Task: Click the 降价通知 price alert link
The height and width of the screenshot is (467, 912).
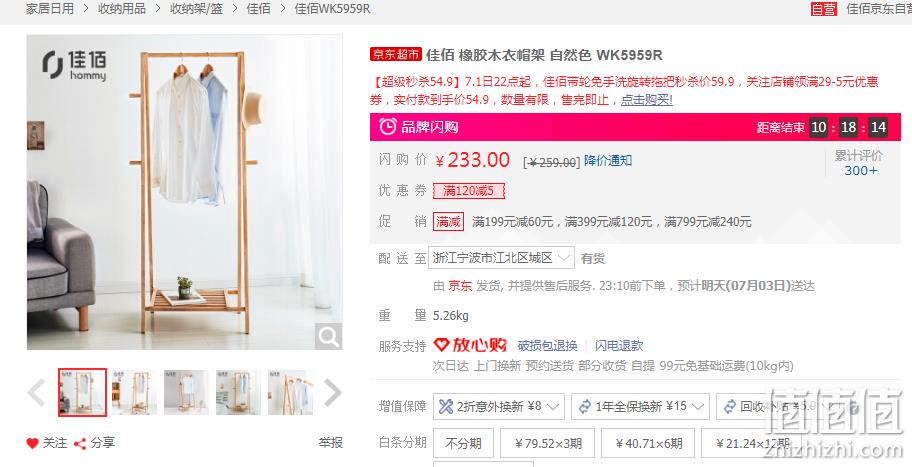Action: 608,161
